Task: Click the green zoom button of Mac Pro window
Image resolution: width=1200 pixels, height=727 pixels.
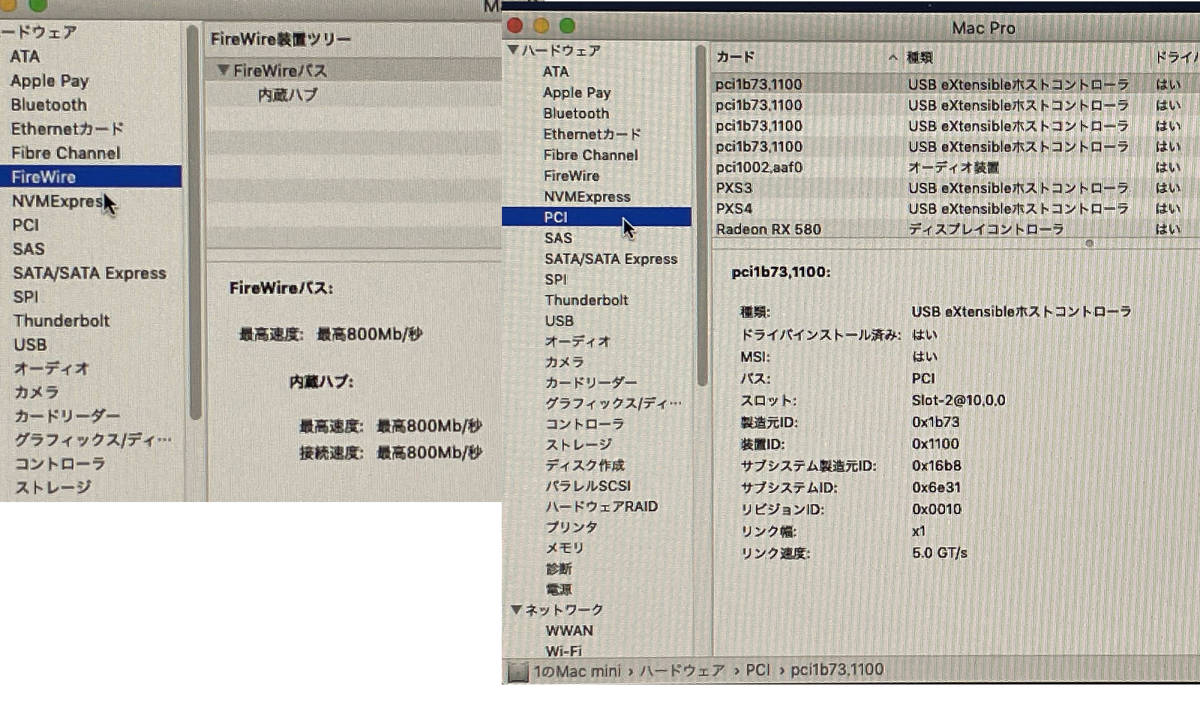Action: pyautogui.click(x=568, y=26)
